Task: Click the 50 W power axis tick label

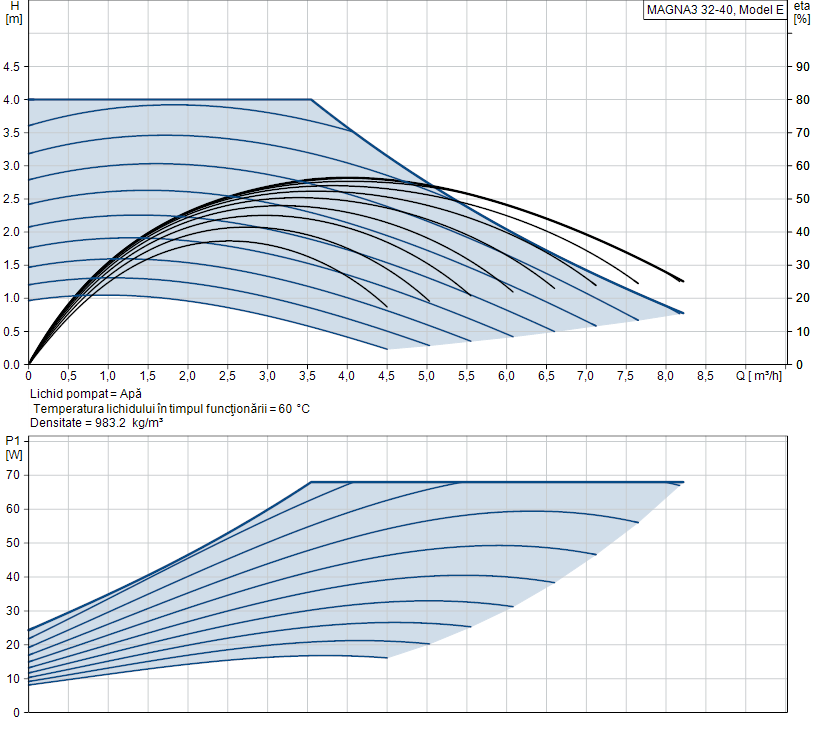Action: pos(13,543)
